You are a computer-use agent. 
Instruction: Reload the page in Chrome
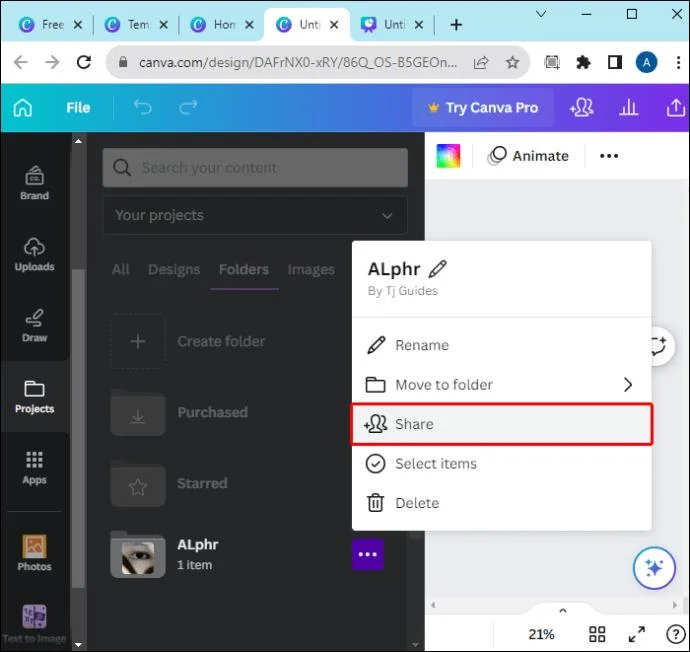[x=84, y=62]
